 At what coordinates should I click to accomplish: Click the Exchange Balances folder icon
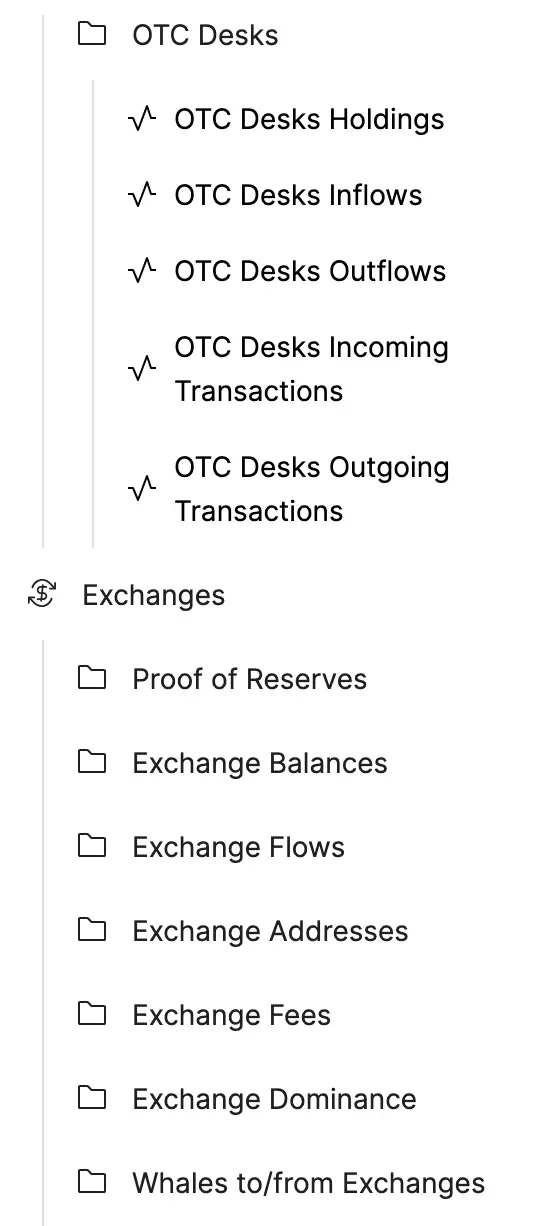(92, 763)
